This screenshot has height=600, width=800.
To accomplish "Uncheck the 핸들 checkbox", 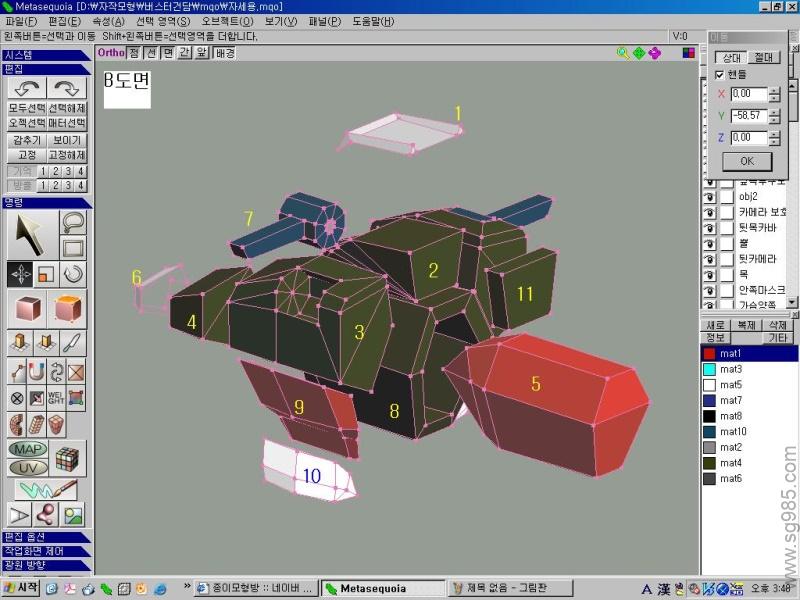I will click(719, 74).
